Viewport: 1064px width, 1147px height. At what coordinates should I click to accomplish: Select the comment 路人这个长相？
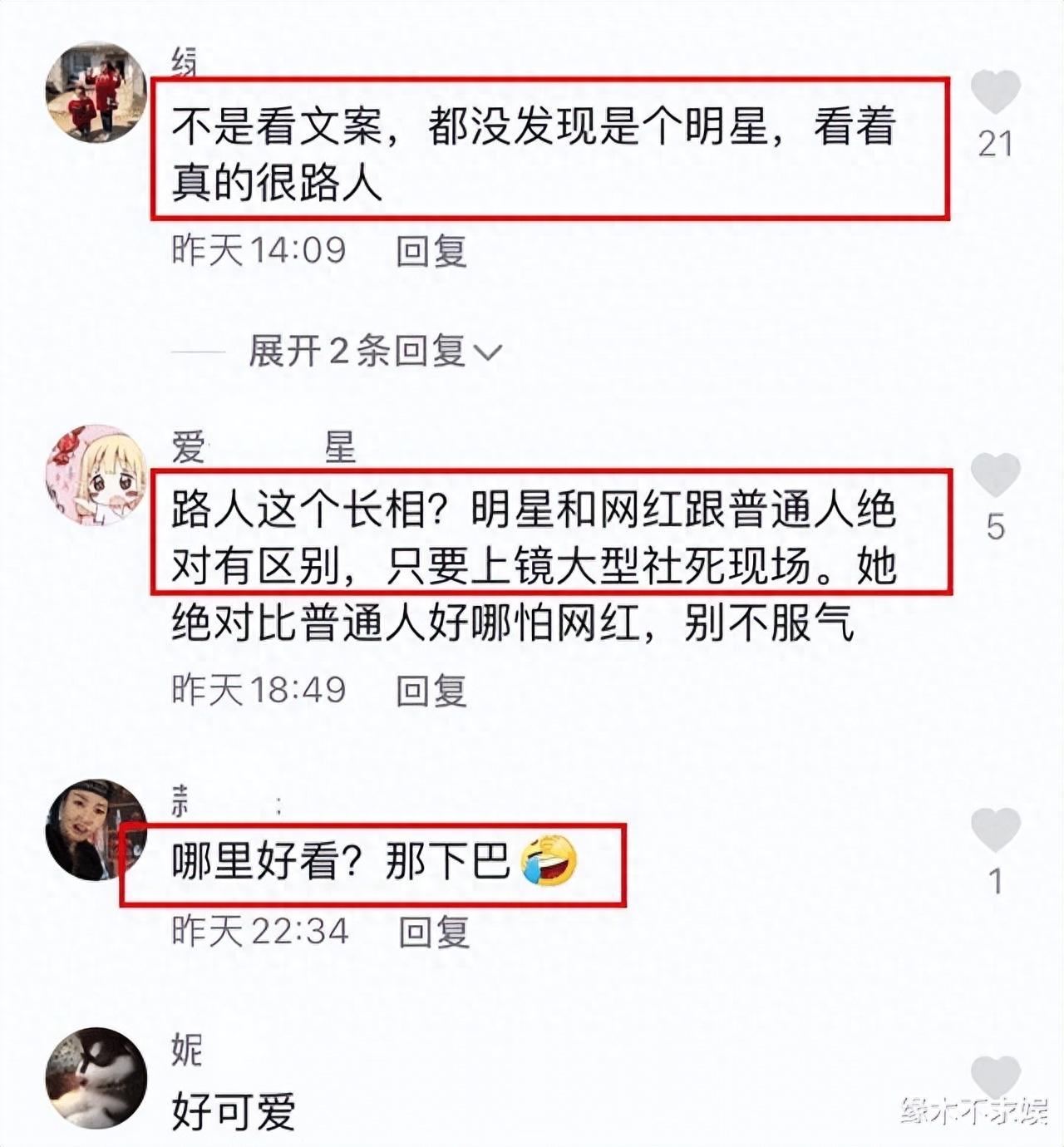tap(533, 567)
